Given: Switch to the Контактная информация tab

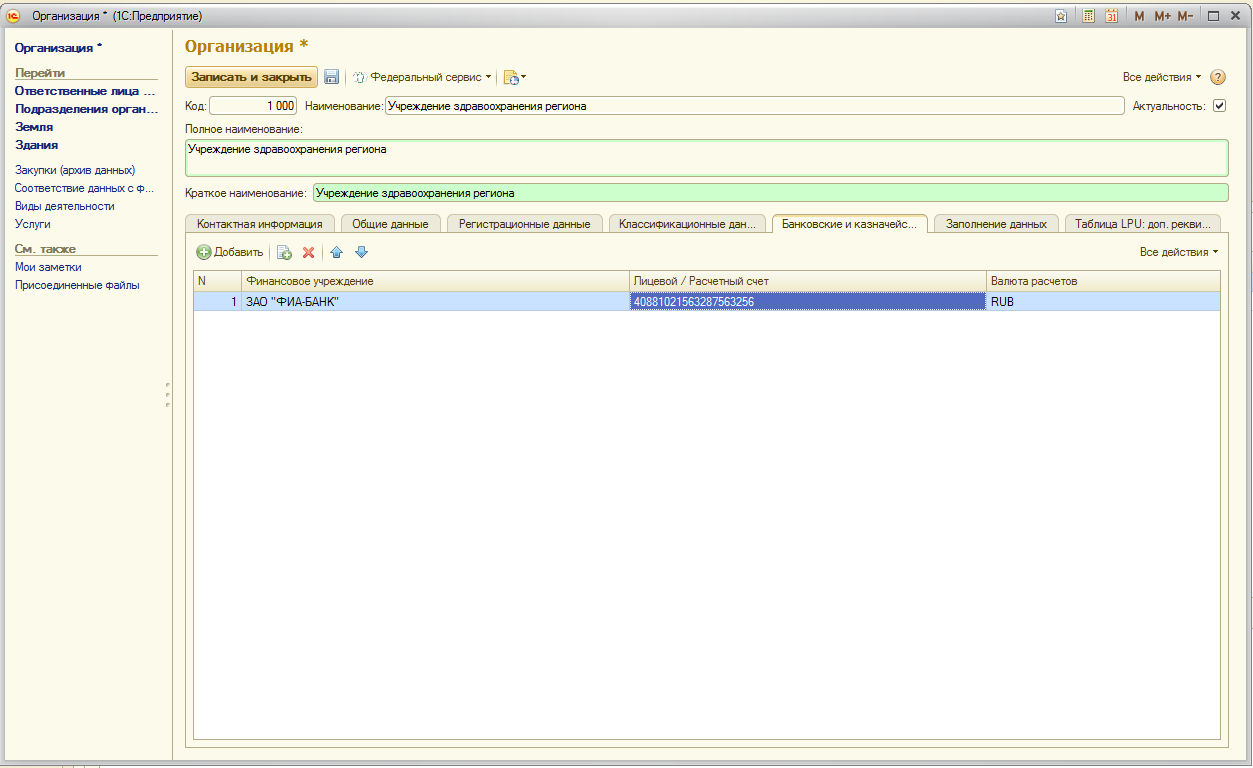Looking at the screenshot, I should [259, 224].
